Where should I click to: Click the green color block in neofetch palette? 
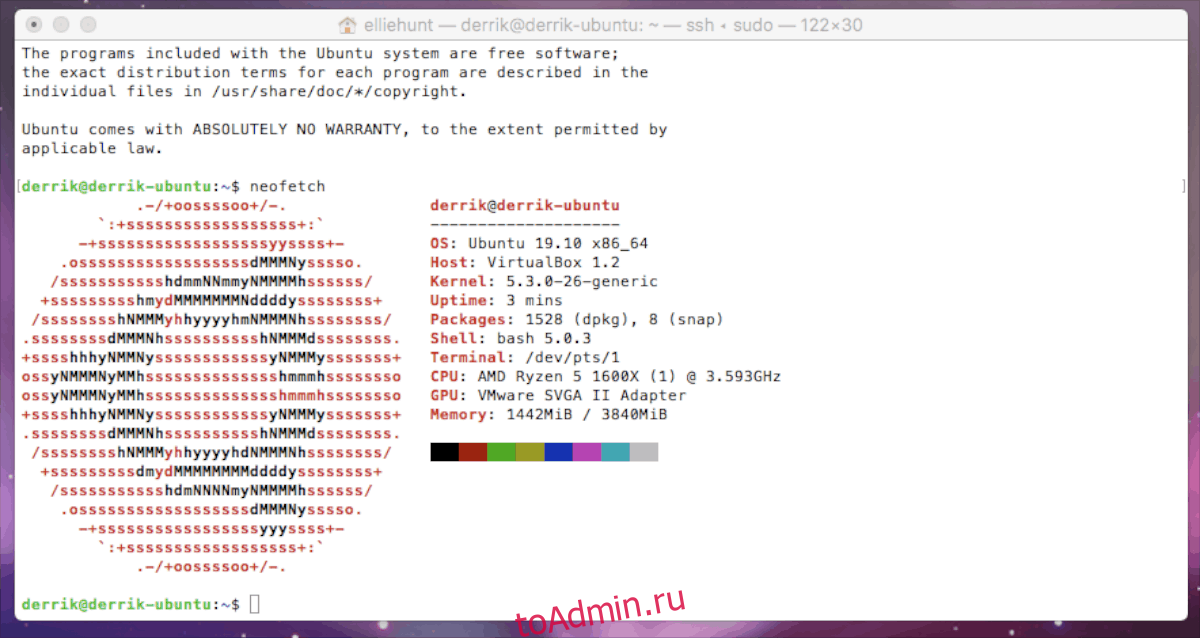pos(501,452)
